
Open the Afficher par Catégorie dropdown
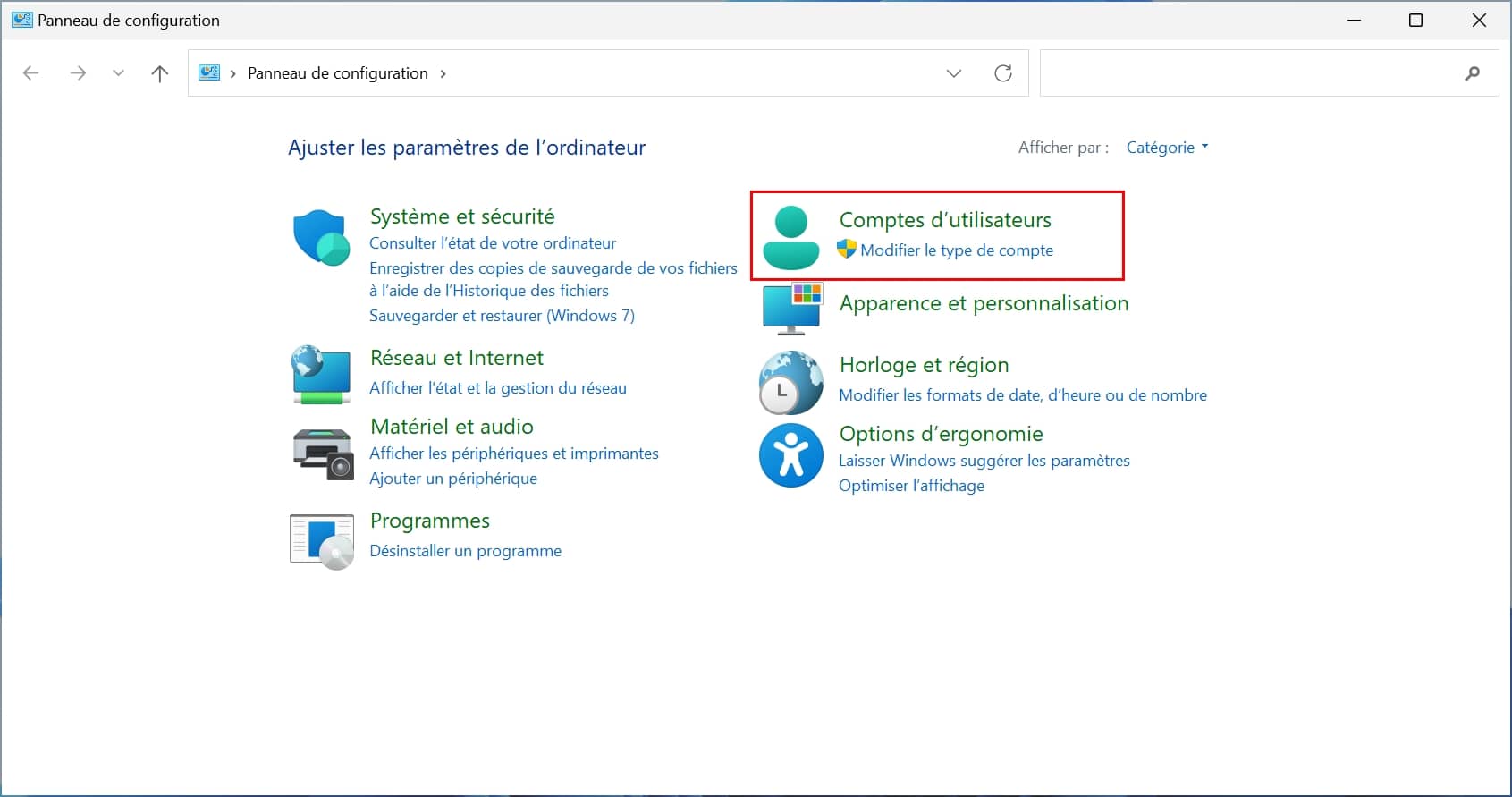point(1167,148)
